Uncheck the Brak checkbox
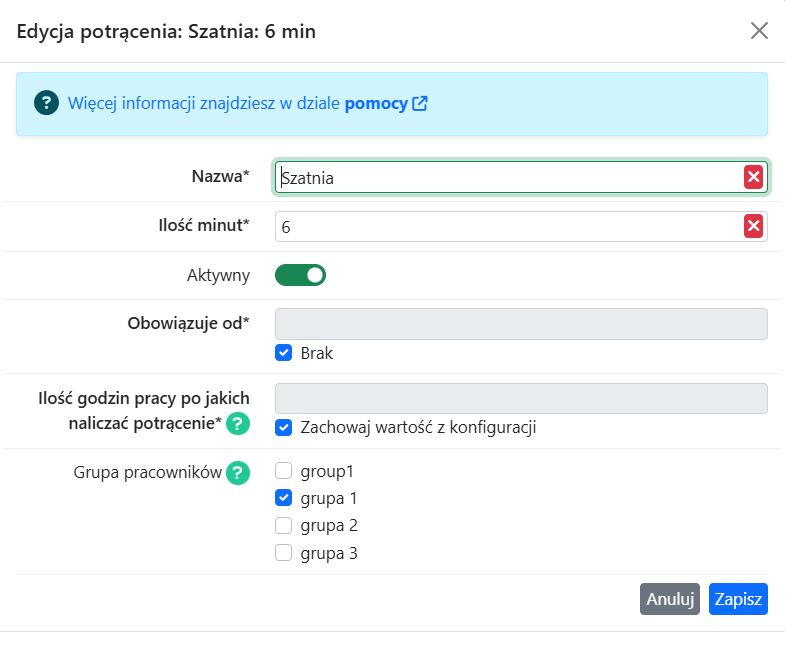The width and height of the screenshot is (785, 654). [283, 353]
